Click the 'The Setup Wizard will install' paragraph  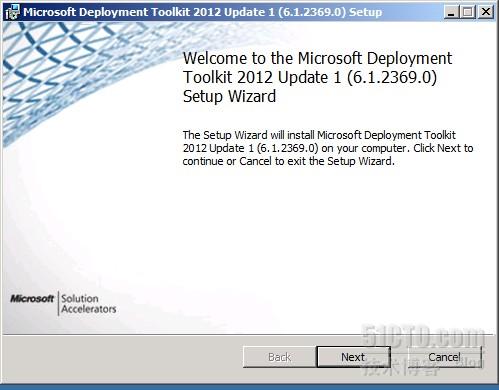pyautogui.click(x=328, y=148)
